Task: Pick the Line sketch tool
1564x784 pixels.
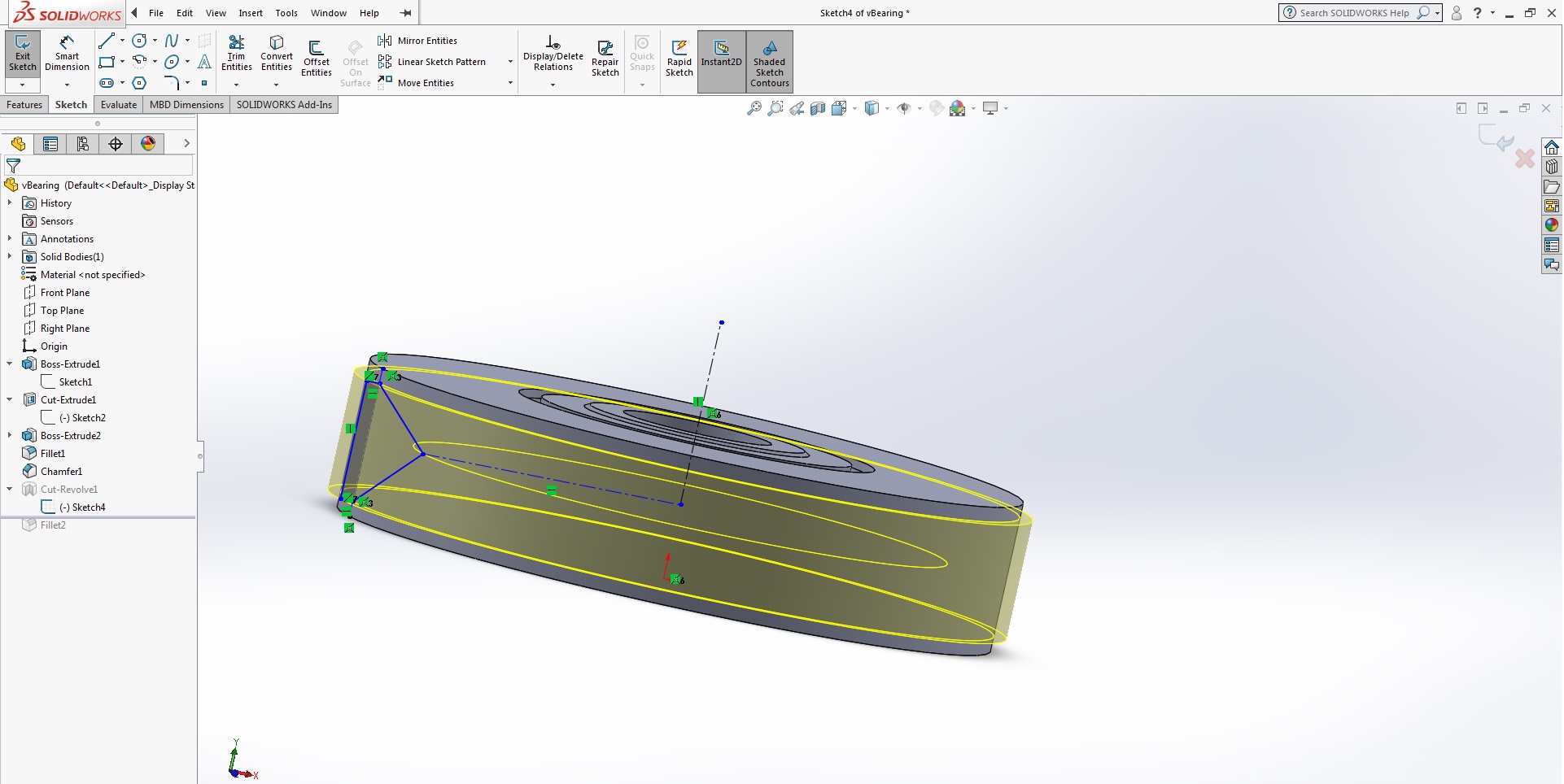Action: click(x=106, y=41)
